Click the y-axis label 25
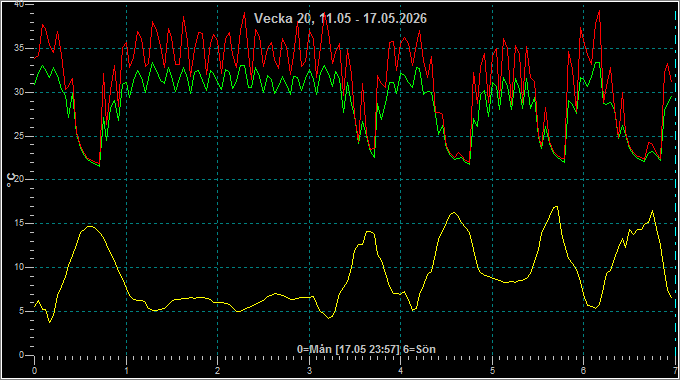The height and width of the screenshot is (380, 680). pos(19,136)
